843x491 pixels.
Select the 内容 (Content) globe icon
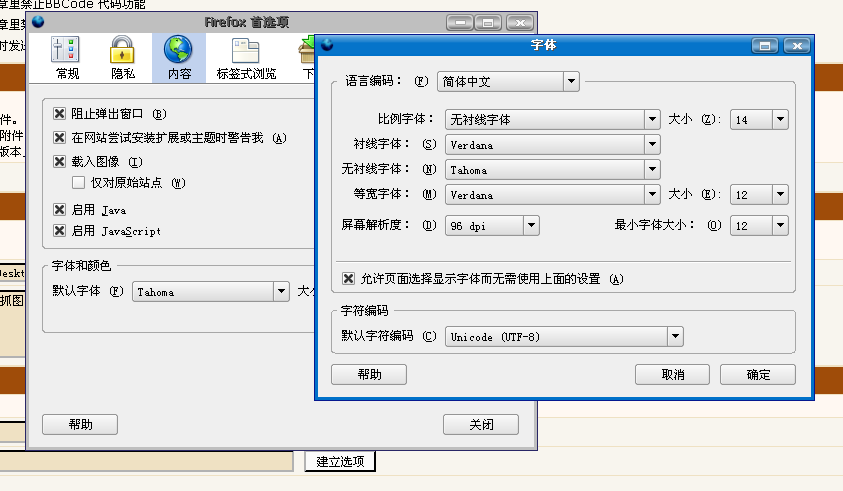178,58
